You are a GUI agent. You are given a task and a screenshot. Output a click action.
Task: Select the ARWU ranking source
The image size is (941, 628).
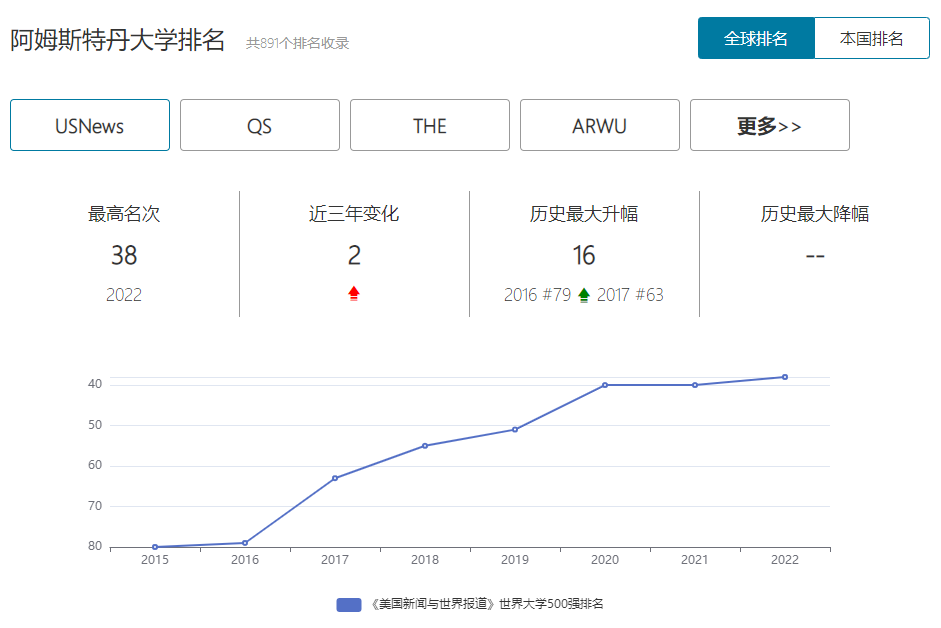pyautogui.click(x=599, y=125)
